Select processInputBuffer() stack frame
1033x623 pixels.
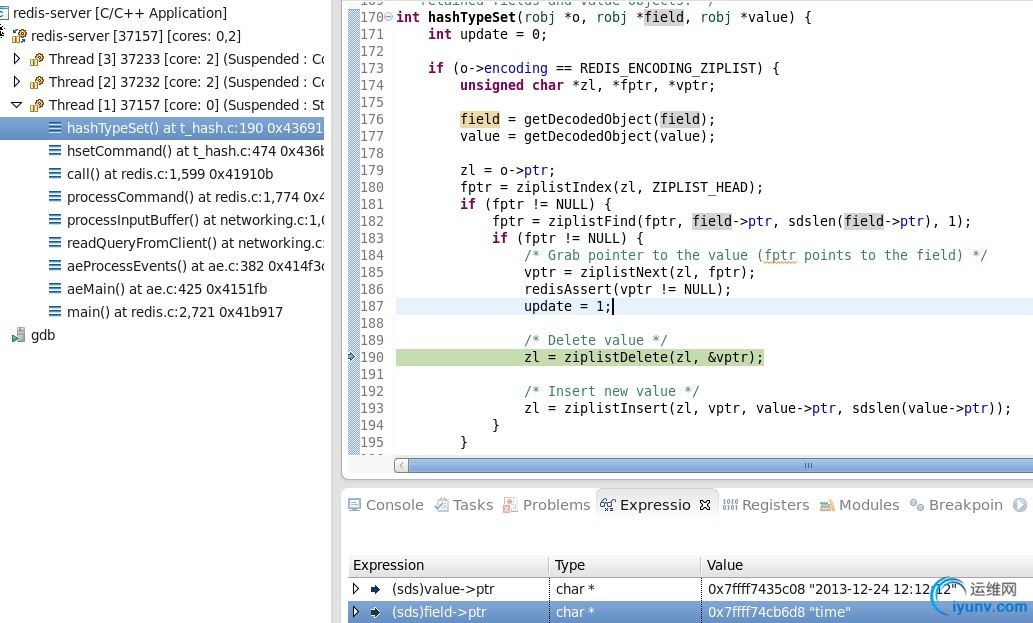pos(195,220)
